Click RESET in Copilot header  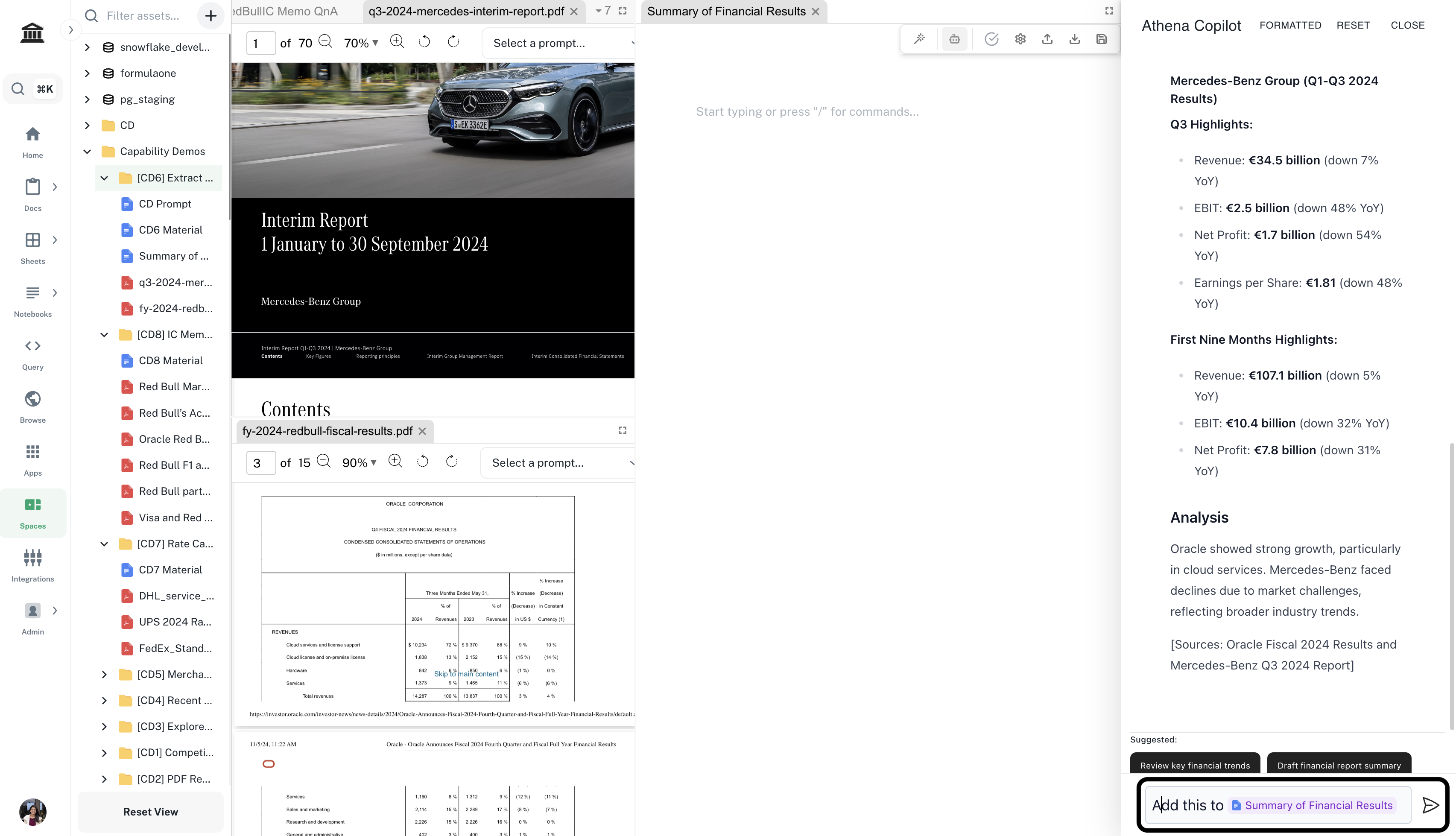[x=1353, y=25]
